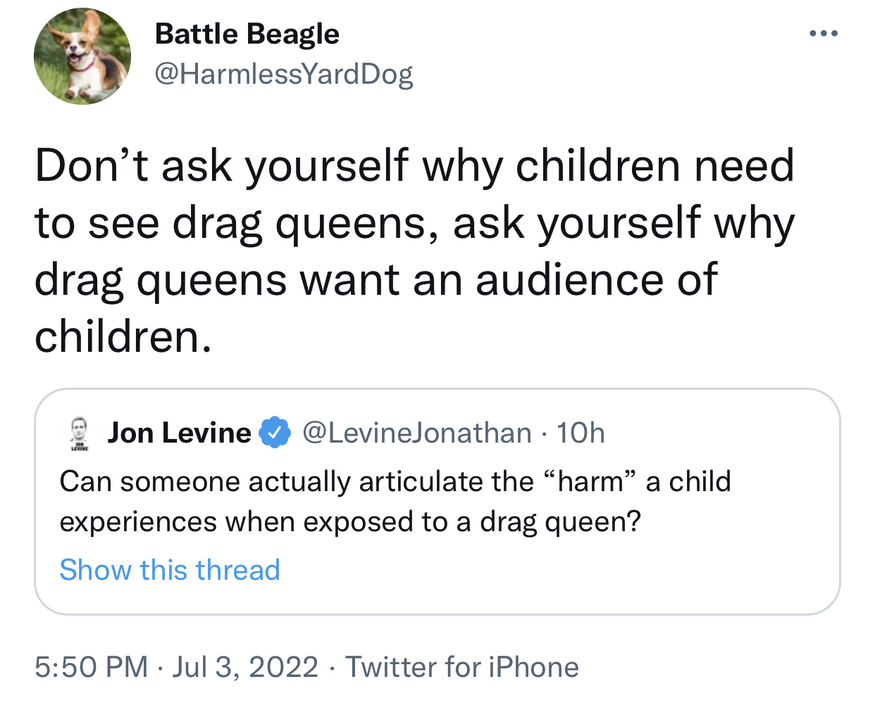
Task: Click the @HarmlessYardDog handle
Action: click(x=283, y=74)
